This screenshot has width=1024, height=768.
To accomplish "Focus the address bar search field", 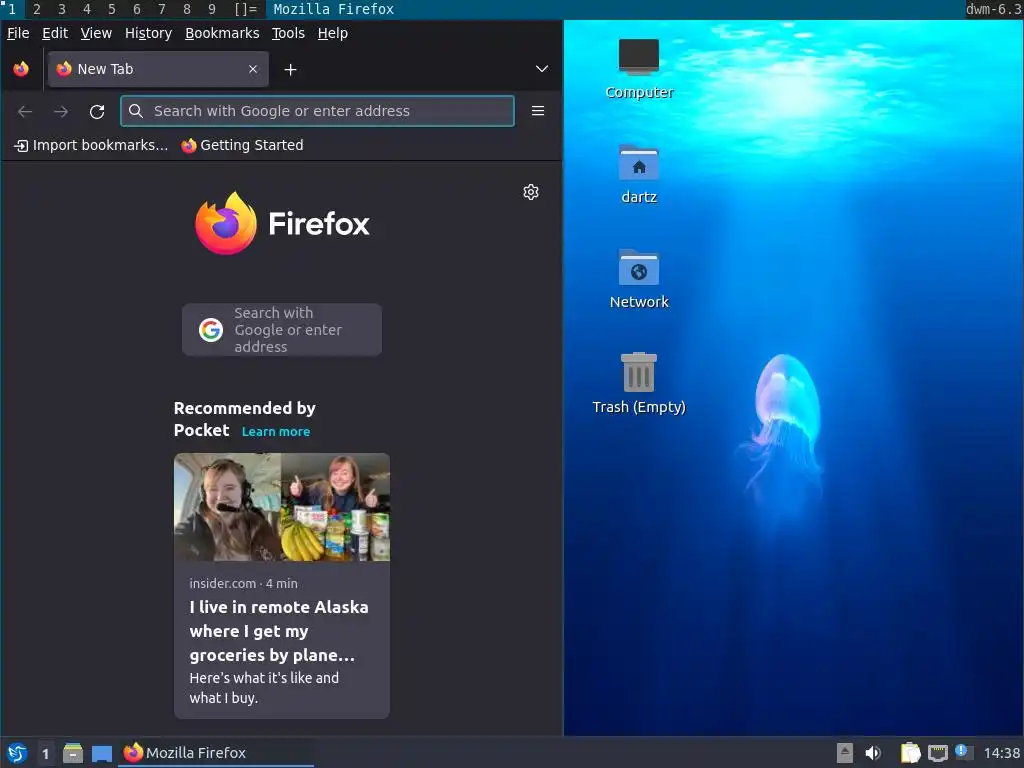I will click(x=317, y=111).
